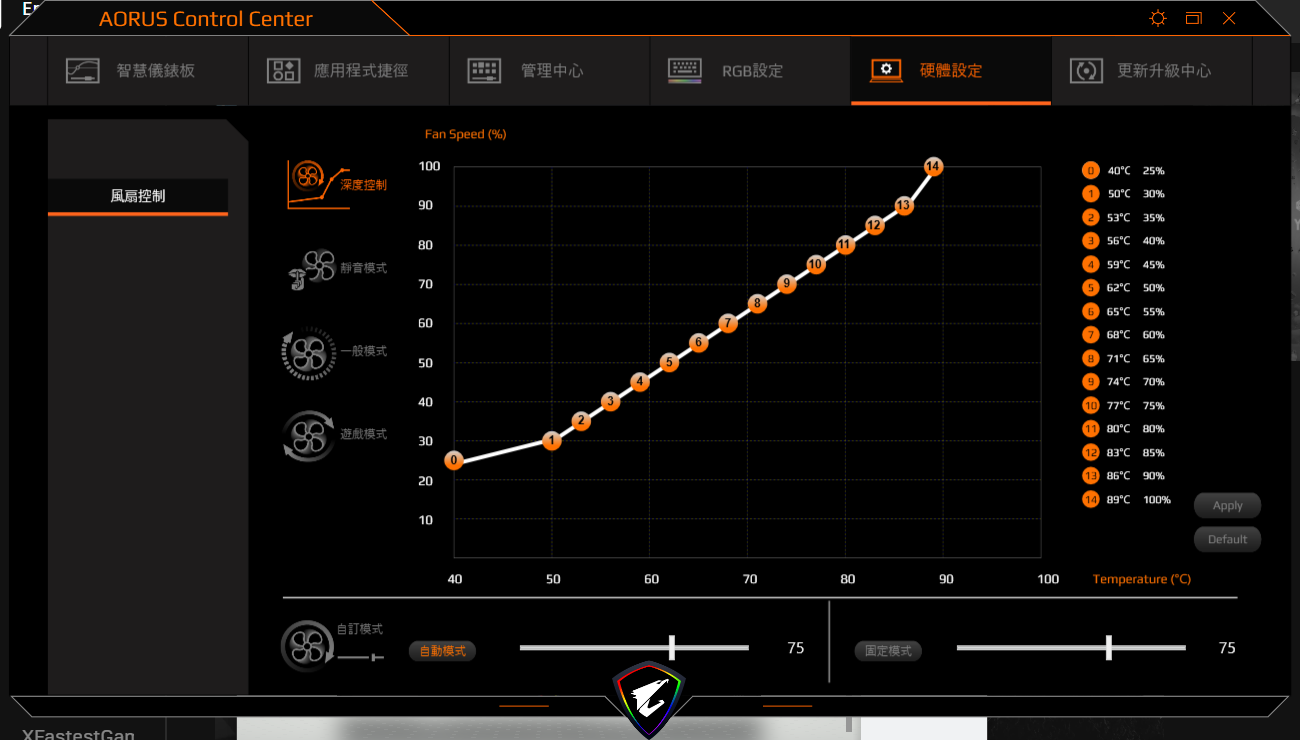Click legend entry 10 with 77°C 75%

point(1124,406)
